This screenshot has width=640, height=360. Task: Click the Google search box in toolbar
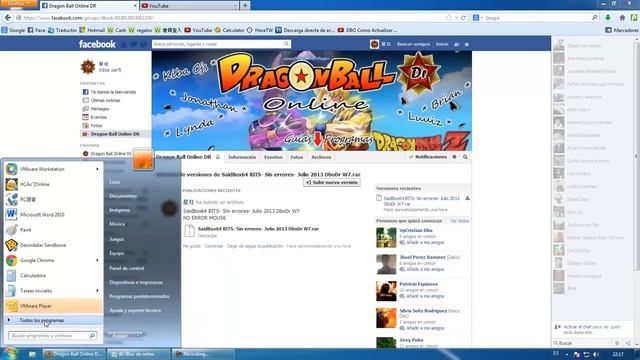tap(537, 18)
